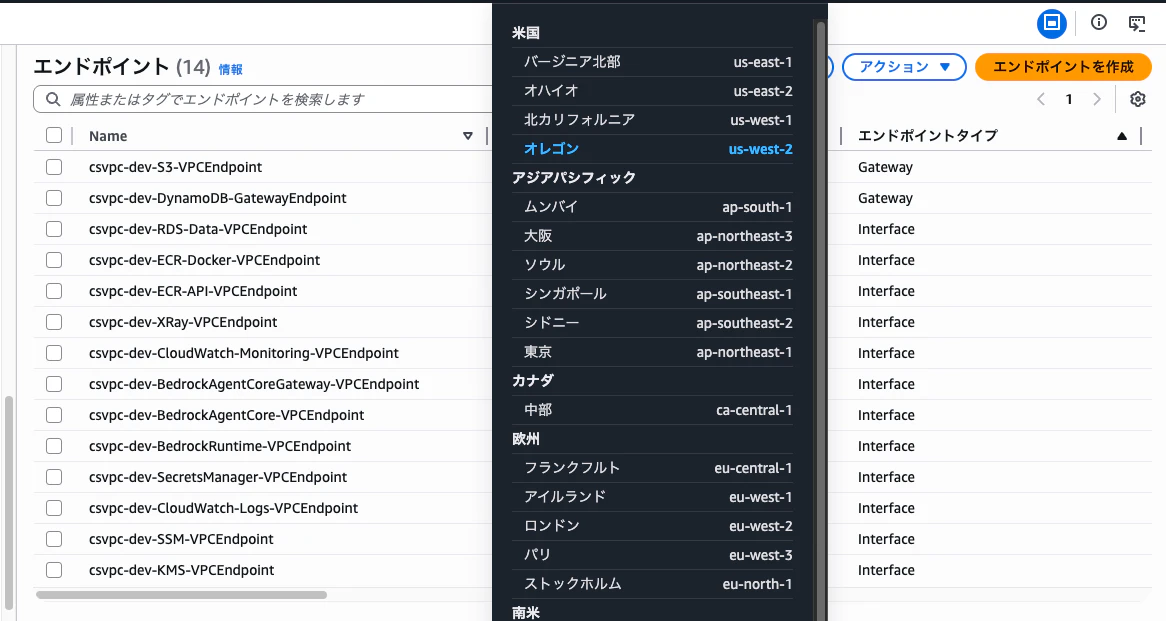The width and height of the screenshot is (1166, 621).
Task: Click the エンドポイントタイプ column header
Action: [x=927, y=136]
